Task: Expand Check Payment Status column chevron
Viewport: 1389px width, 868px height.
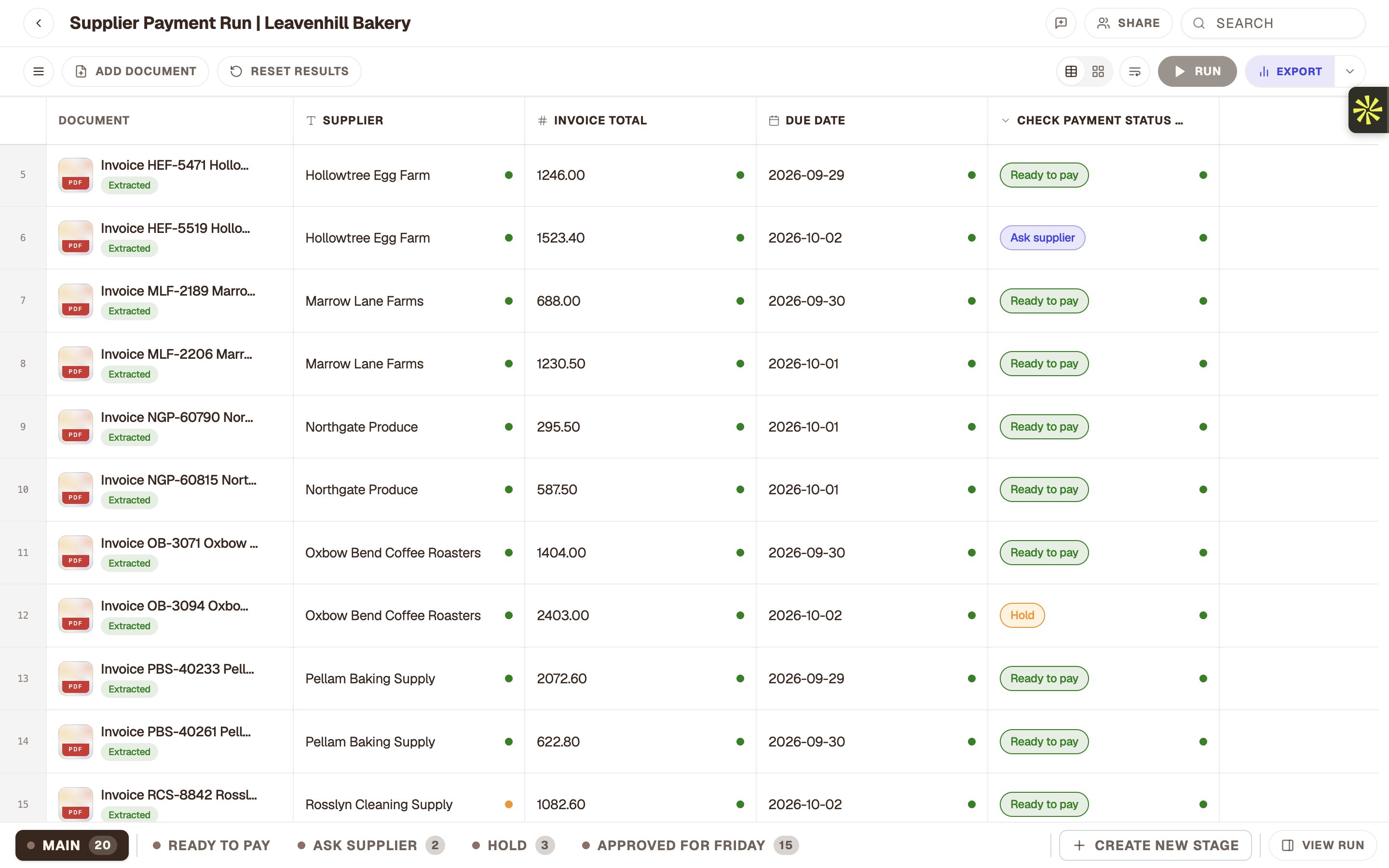Action: pos(1005,121)
